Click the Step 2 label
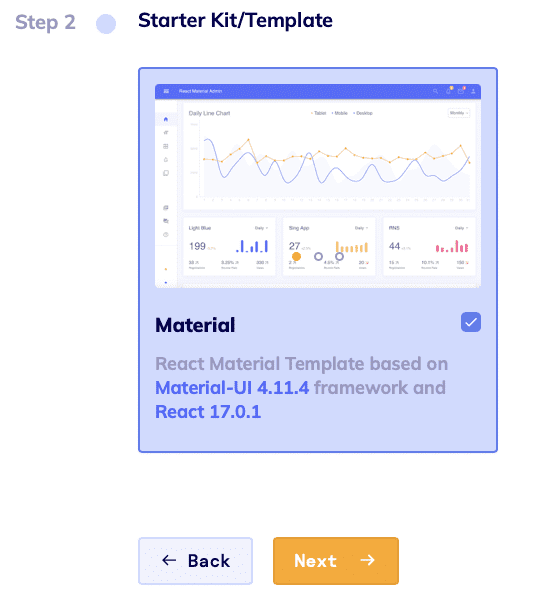Screen dimensions: 544x602 pyautogui.click(x=45, y=22)
